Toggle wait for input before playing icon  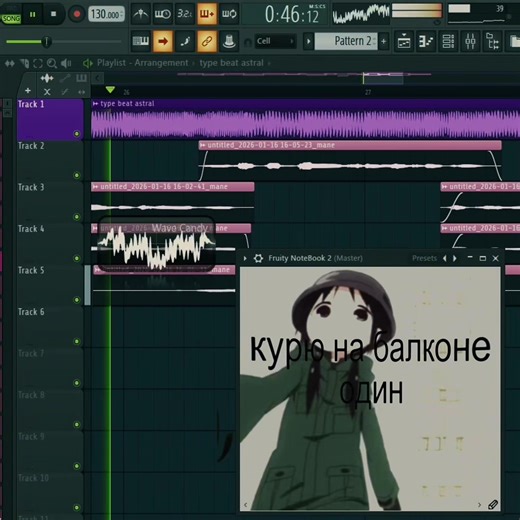point(163,14)
